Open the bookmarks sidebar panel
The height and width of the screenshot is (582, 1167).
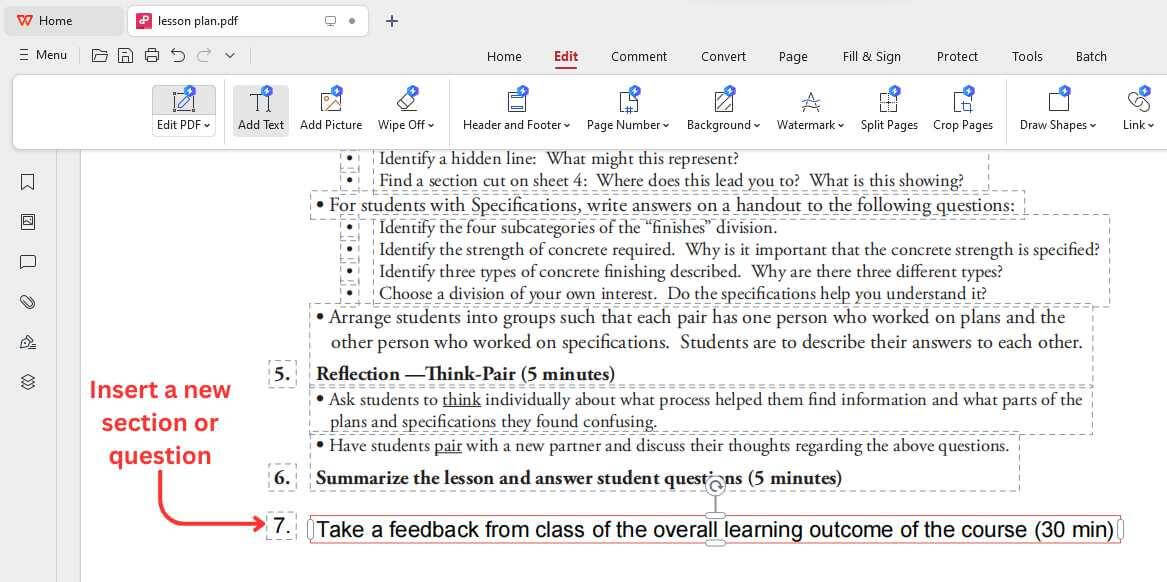[28, 182]
